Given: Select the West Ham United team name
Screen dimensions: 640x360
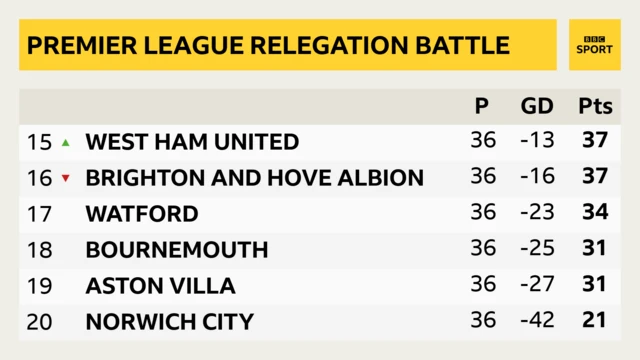Looking at the screenshot, I should tap(192, 142).
